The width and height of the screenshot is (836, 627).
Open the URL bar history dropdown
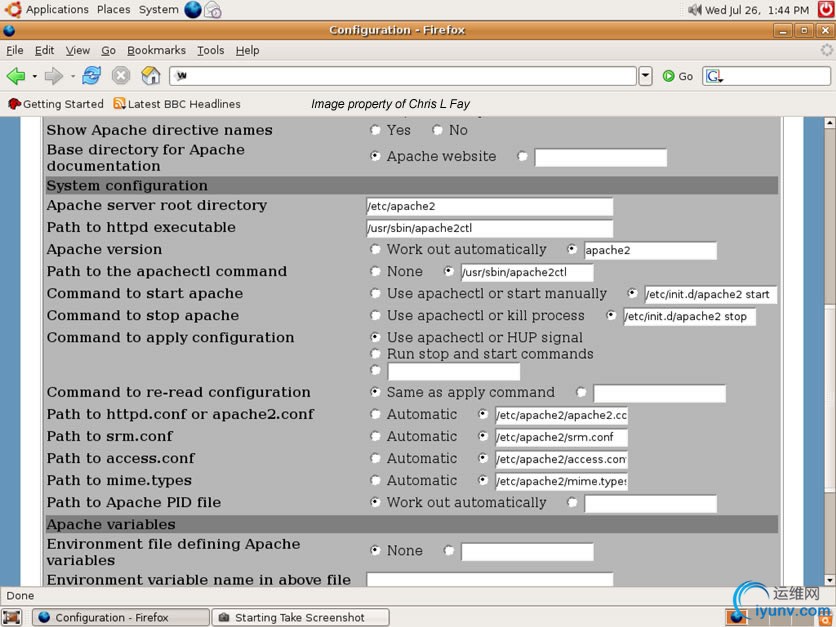(645, 76)
